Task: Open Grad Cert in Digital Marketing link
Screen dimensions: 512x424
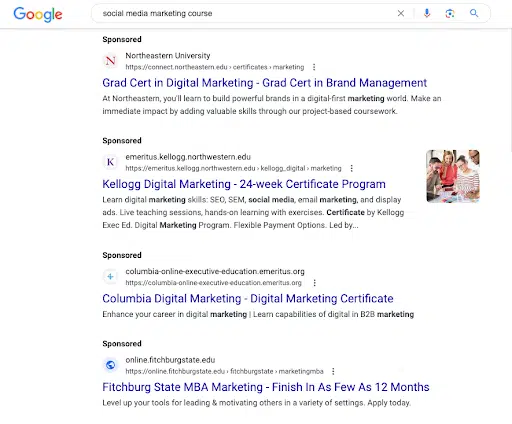Action: tap(265, 83)
